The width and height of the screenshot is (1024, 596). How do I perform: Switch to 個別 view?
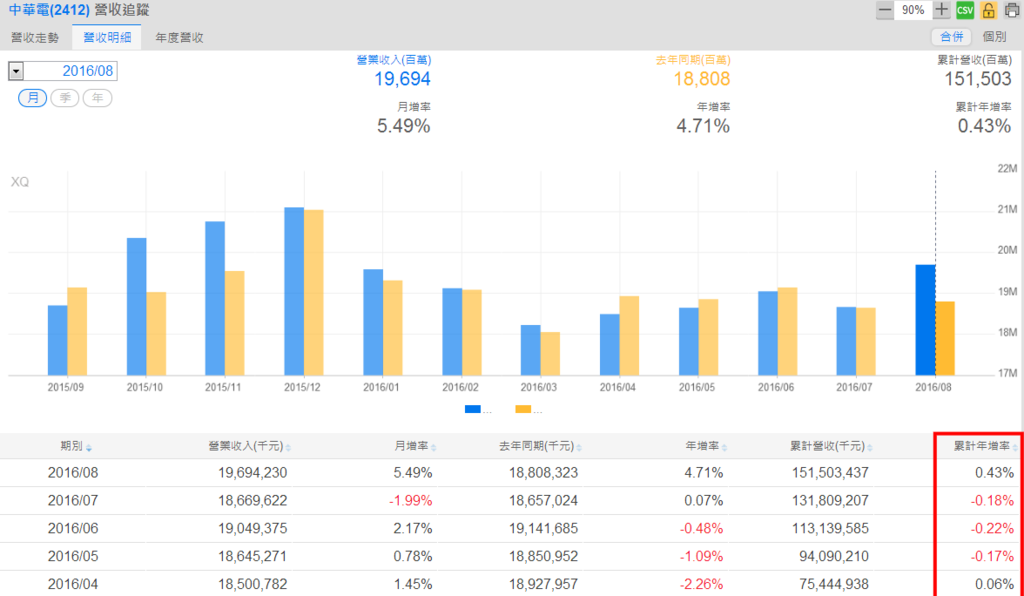[x=994, y=37]
